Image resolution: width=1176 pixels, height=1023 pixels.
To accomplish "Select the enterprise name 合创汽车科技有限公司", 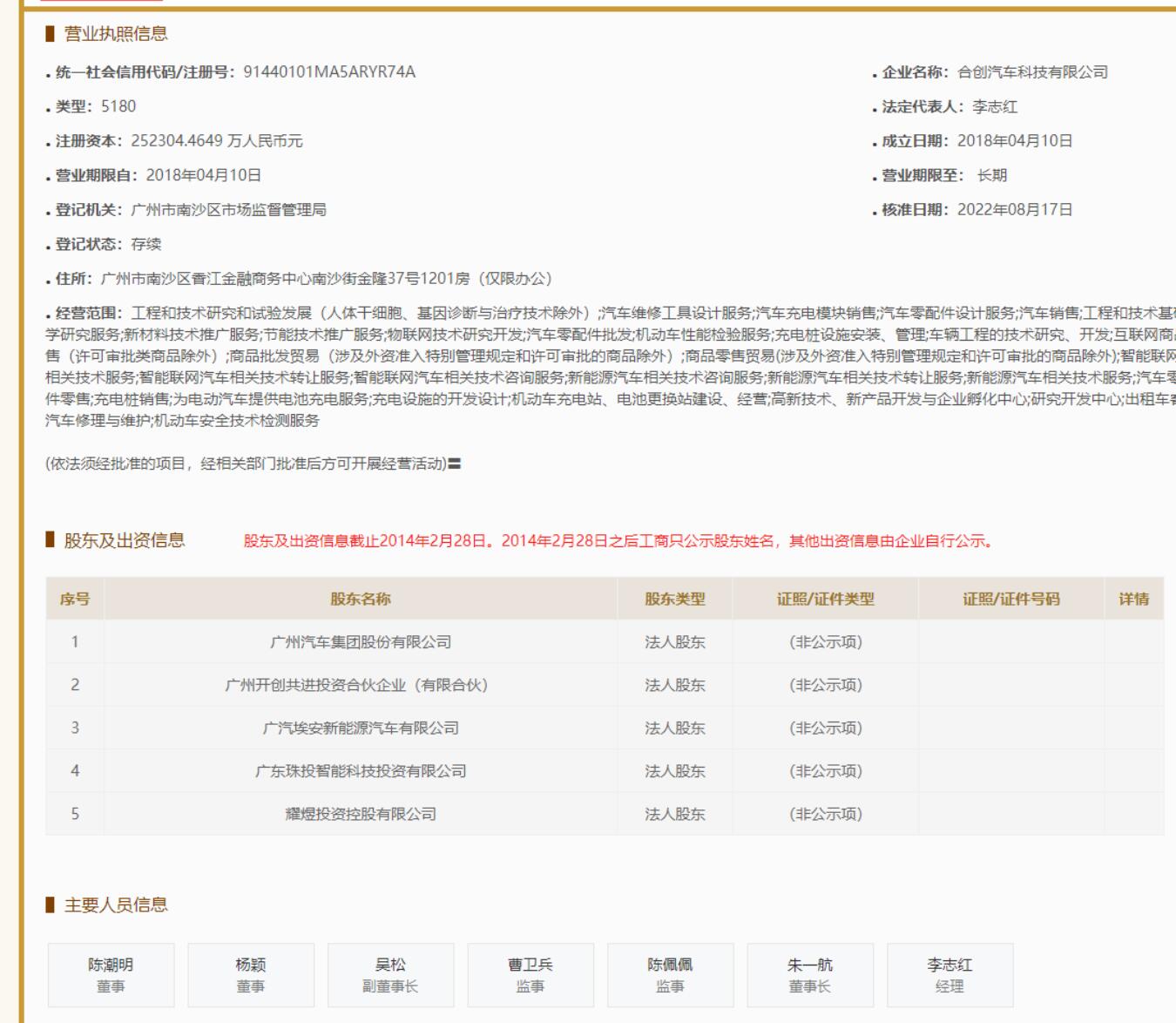I will click(x=1032, y=72).
